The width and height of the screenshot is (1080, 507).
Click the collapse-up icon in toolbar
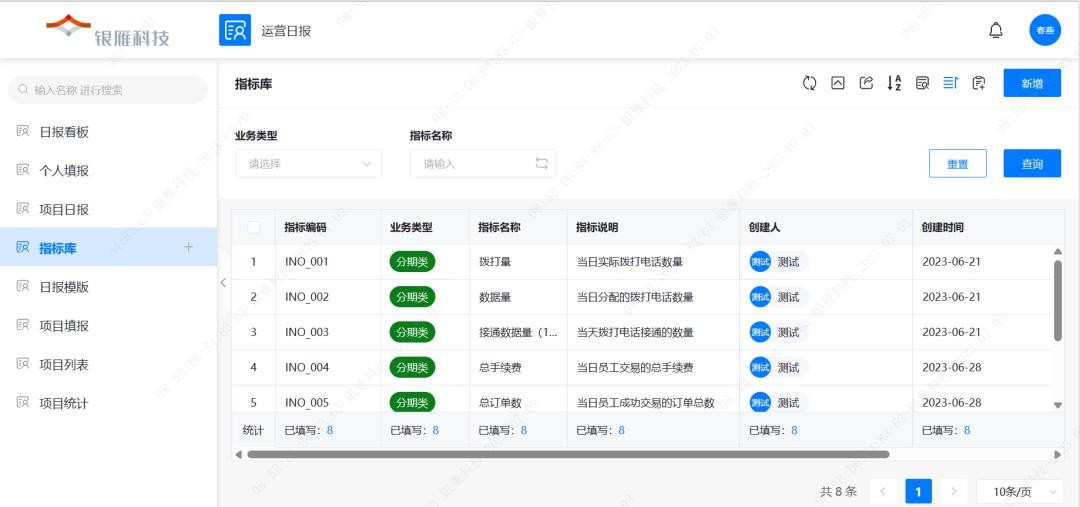838,83
